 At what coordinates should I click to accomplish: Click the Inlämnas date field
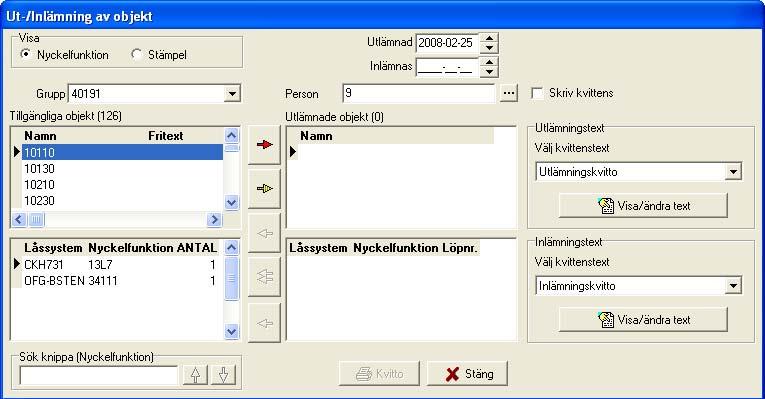click(x=447, y=67)
